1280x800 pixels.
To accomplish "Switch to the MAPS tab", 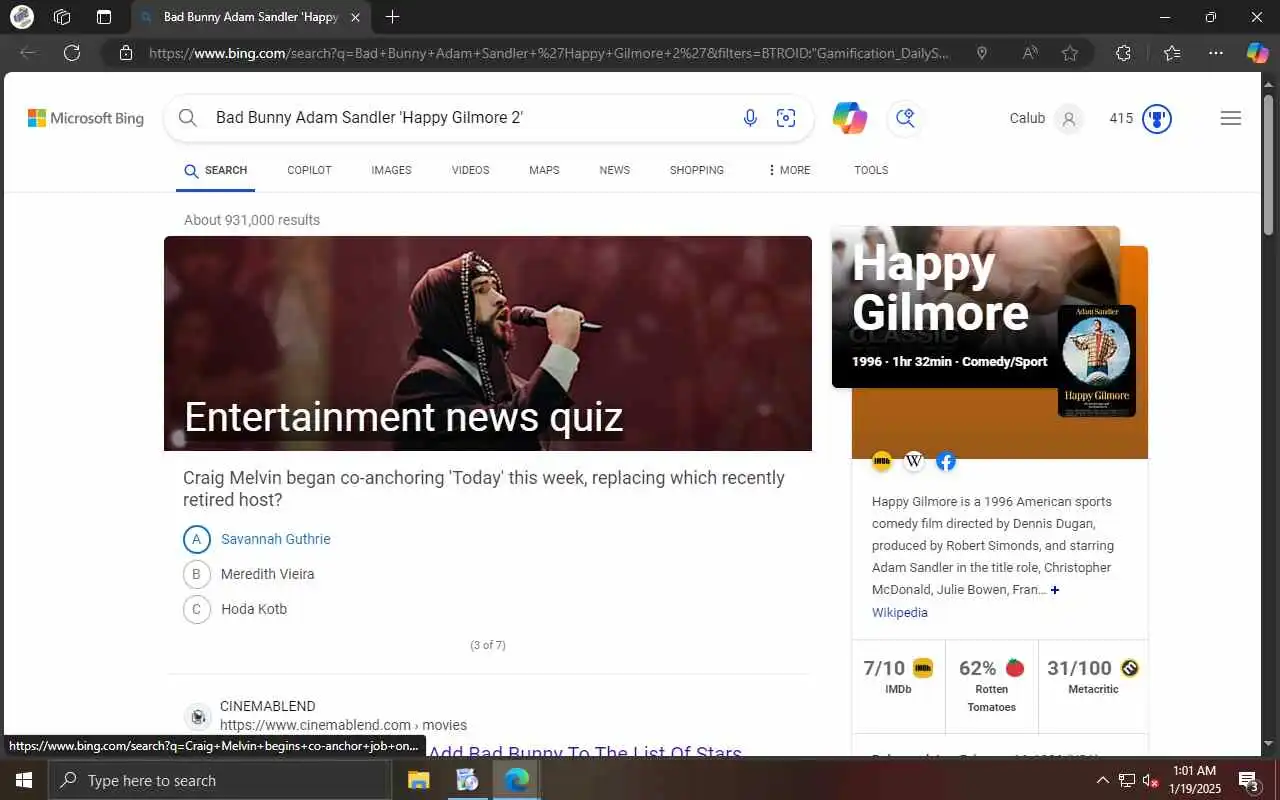I will click(544, 170).
